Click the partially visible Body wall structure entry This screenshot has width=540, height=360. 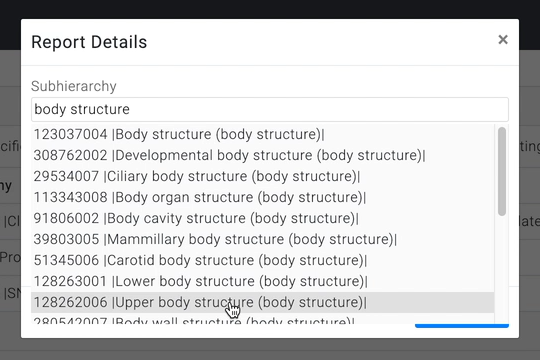tap(263, 319)
